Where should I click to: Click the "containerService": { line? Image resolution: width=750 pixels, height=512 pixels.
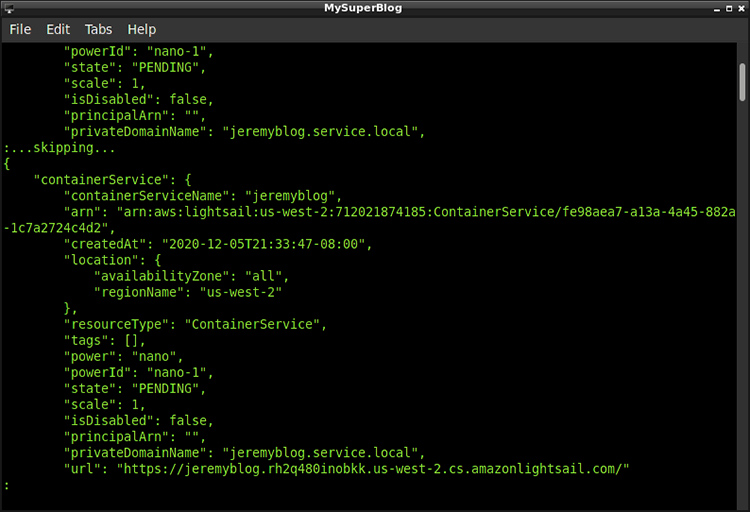coord(112,180)
